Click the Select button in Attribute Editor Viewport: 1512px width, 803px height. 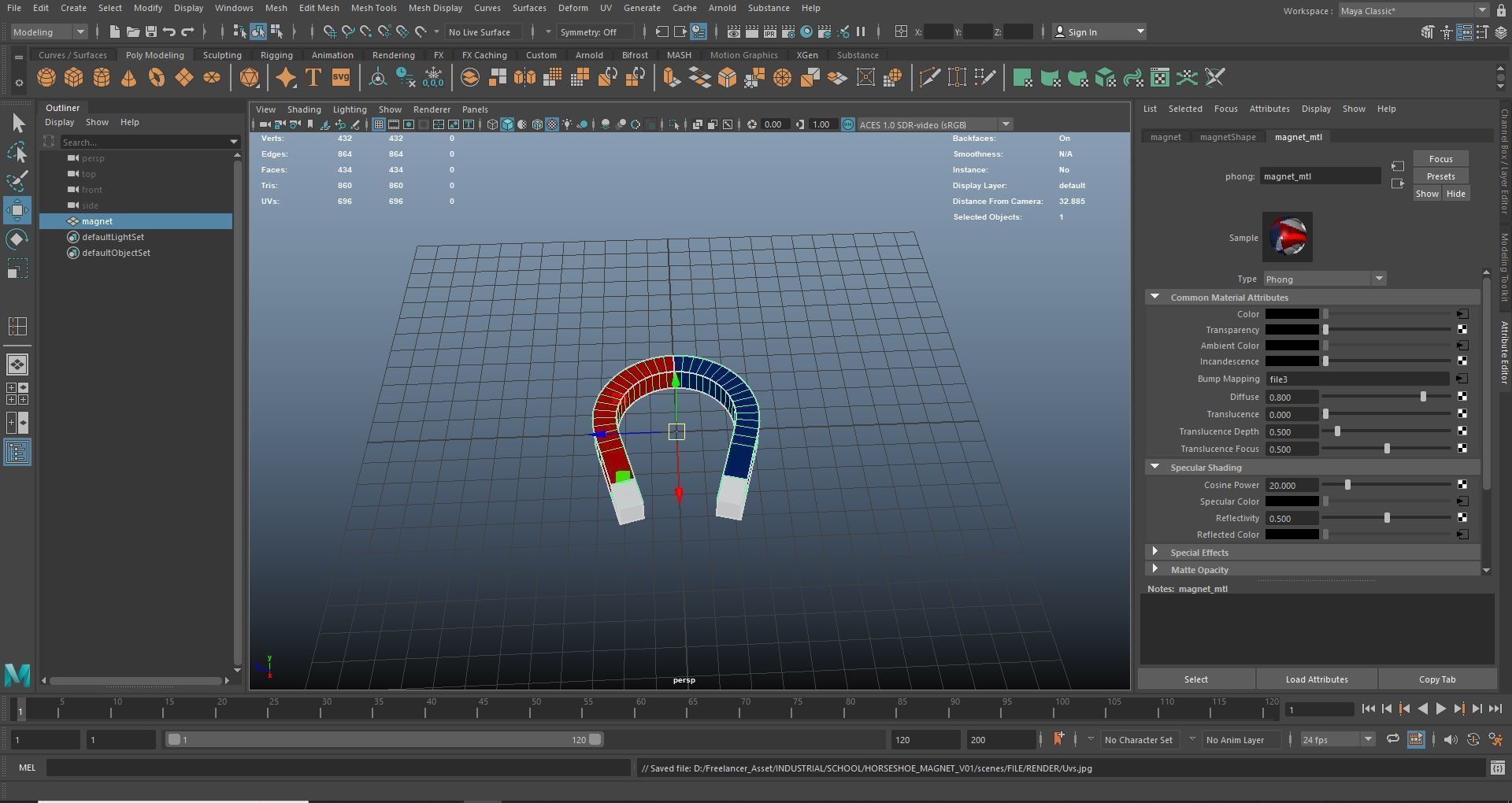1195,679
